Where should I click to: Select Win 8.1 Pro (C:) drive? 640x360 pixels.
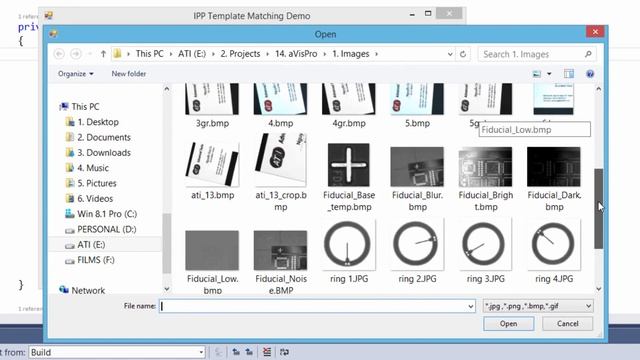107,214
